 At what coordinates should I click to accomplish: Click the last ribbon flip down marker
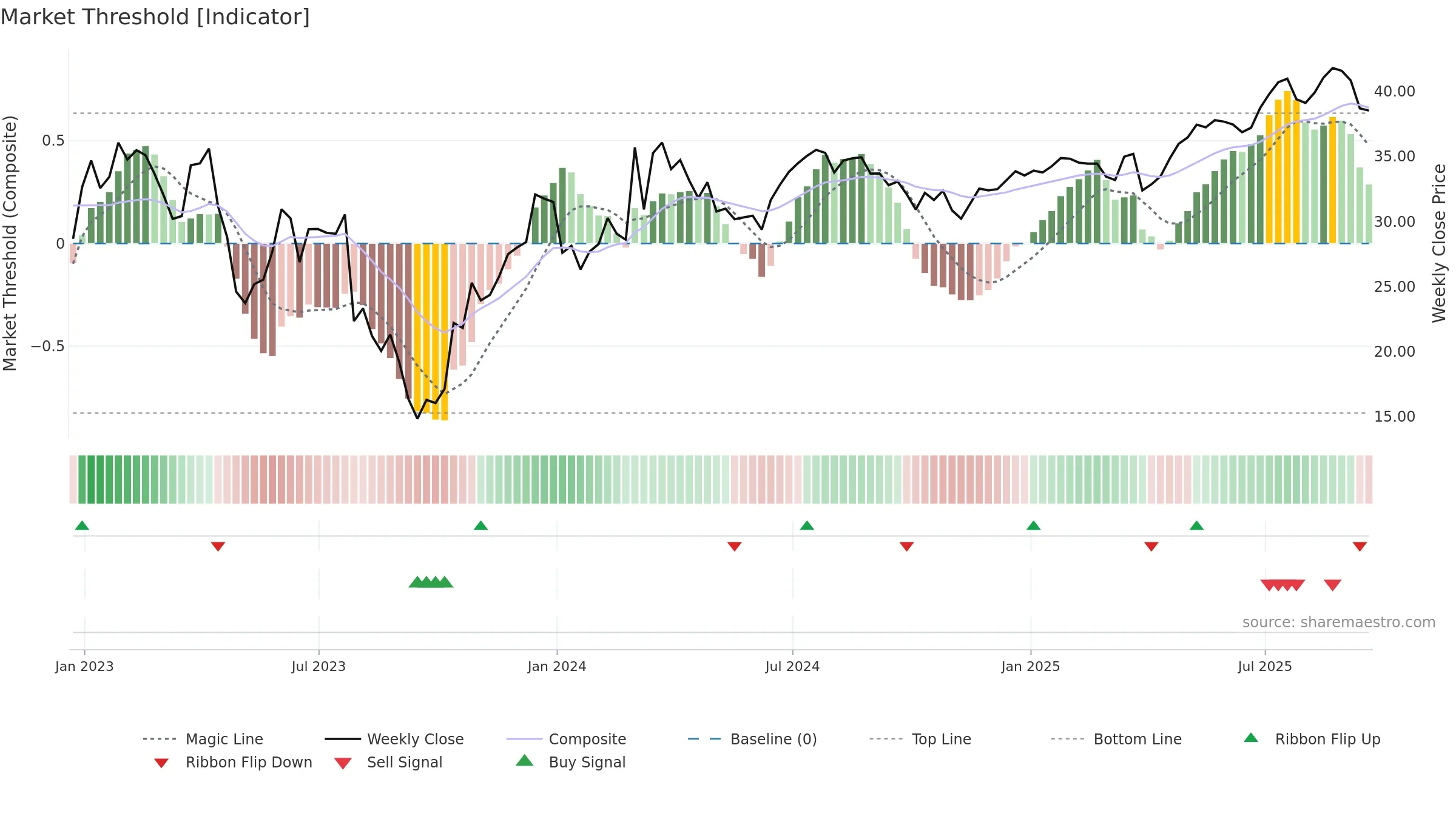pos(1360,547)
